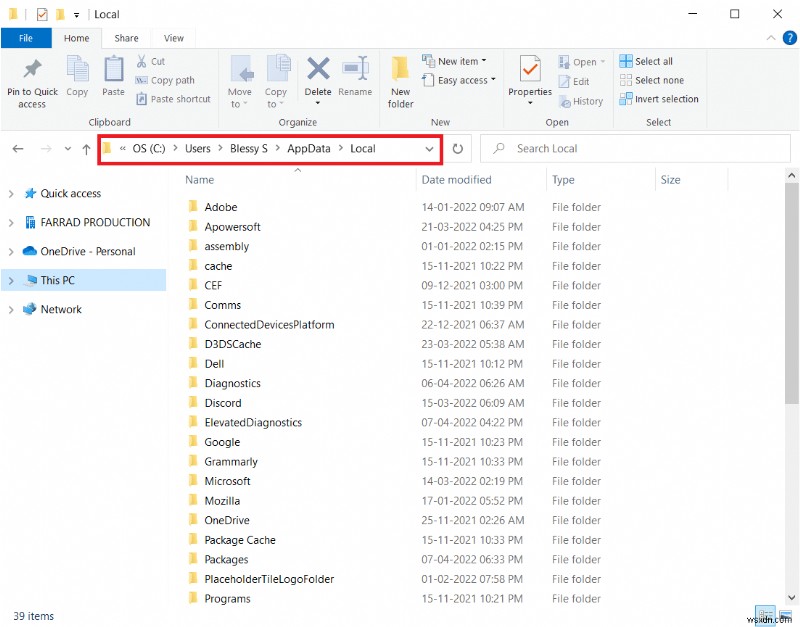Screen dimensions: 800x627
Task: Refresh the folder with the refresh icon
Action: (457, 147)
